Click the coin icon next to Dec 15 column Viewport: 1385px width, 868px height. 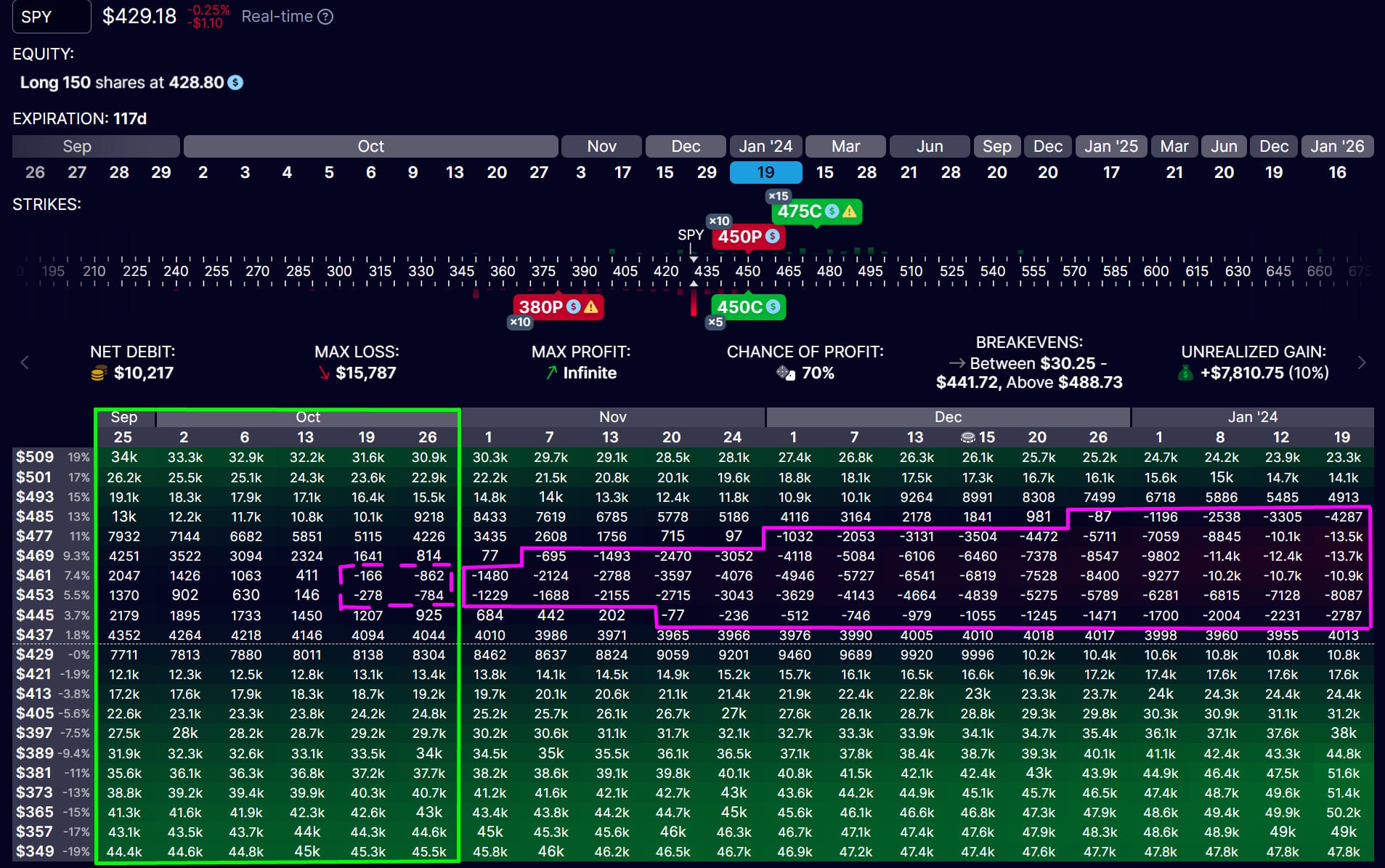coord(967,437)
